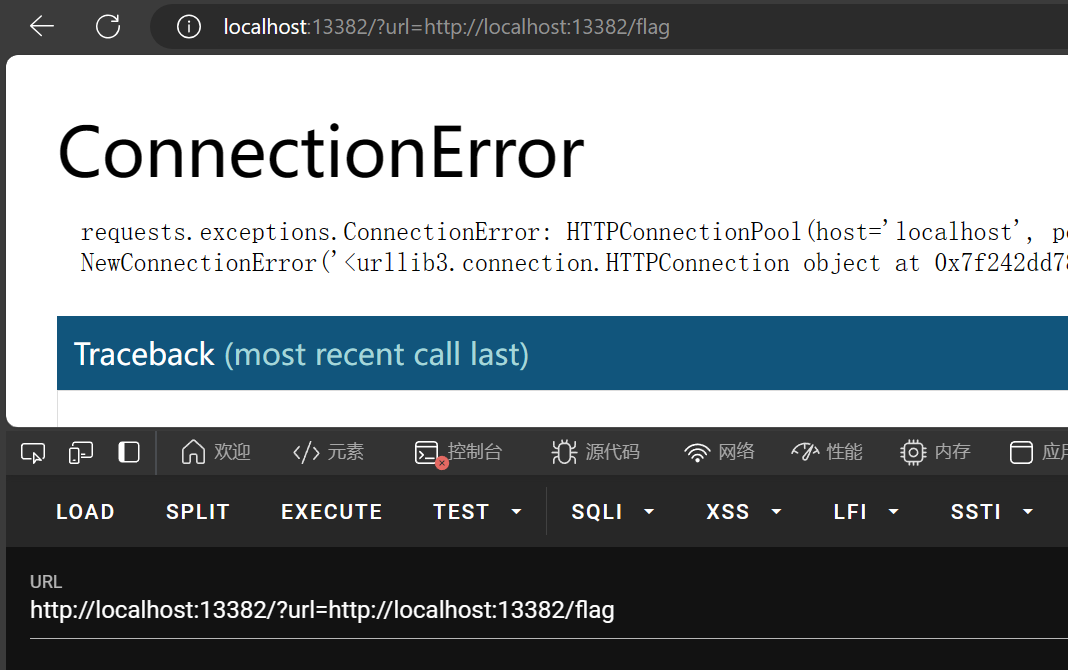Viewport: 1068px width, 670px height.
Task: Click the browser back arrow
Action: tap(42, 27)
